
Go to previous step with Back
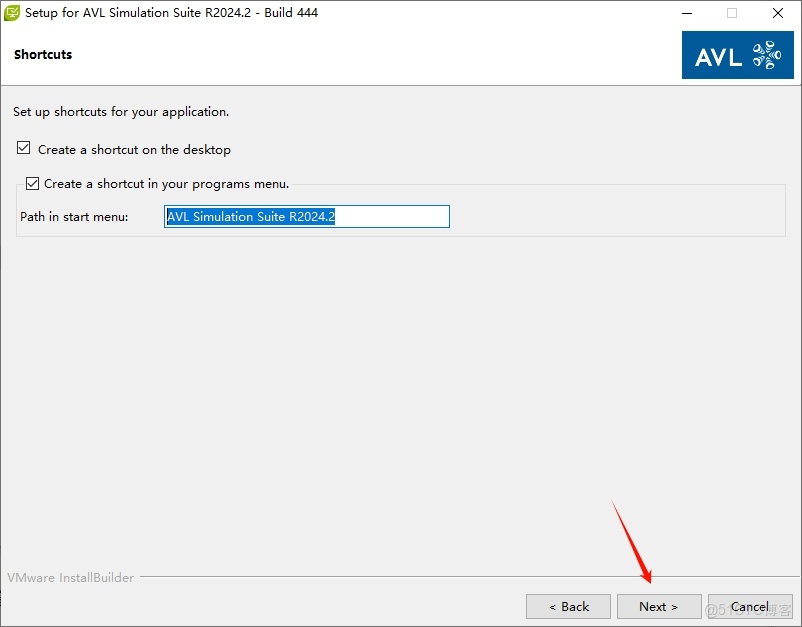tap(568, 607)
